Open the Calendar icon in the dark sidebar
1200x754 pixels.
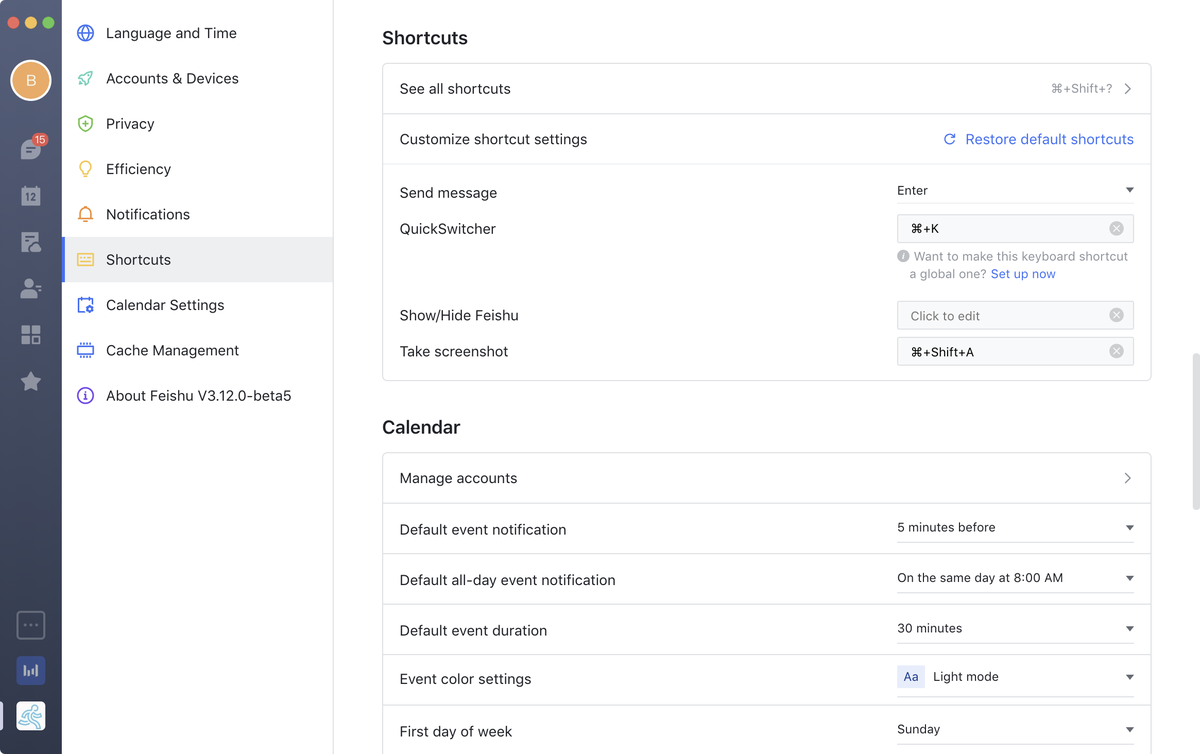31,196
